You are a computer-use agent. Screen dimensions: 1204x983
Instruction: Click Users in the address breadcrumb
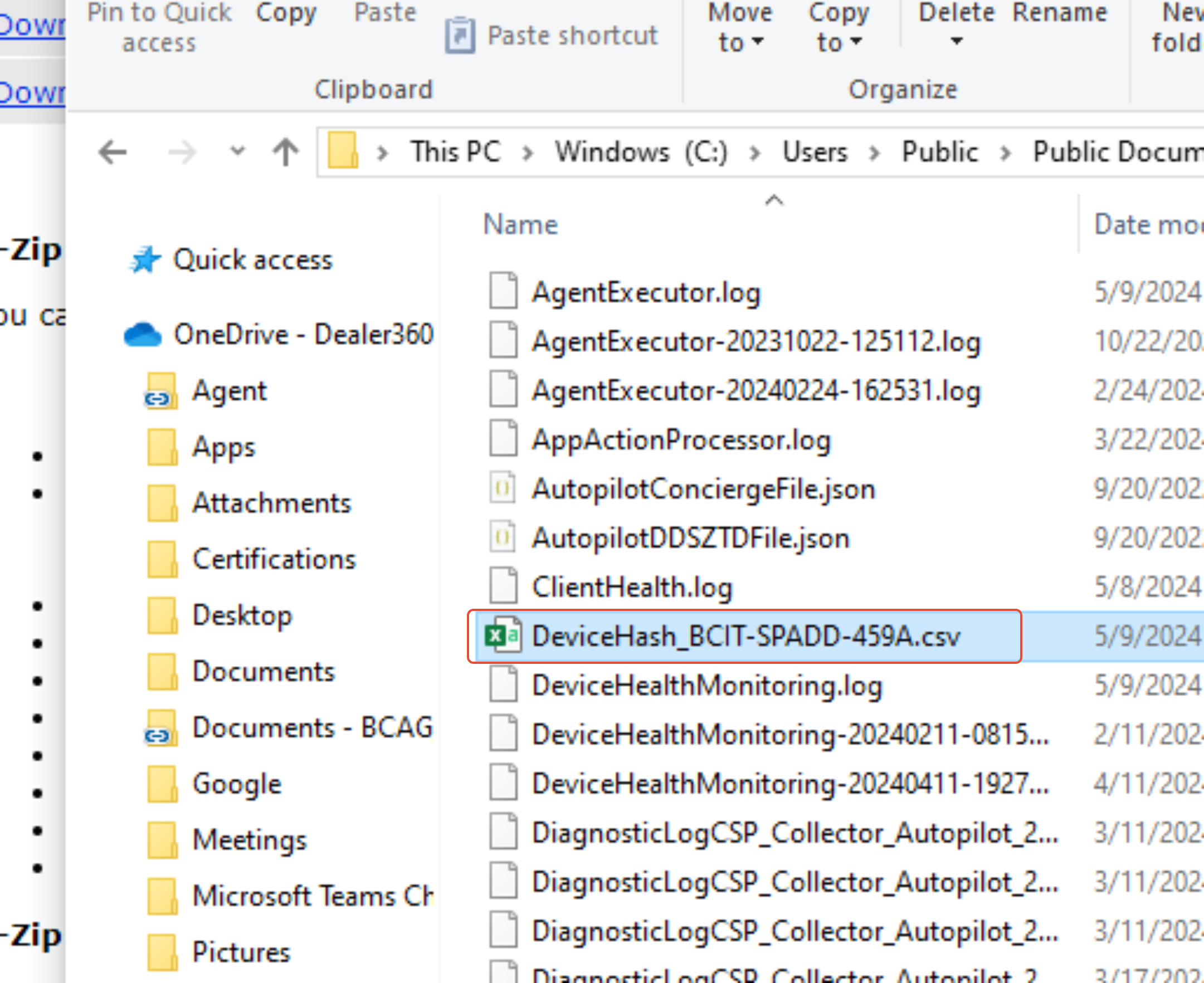[815, 152]
